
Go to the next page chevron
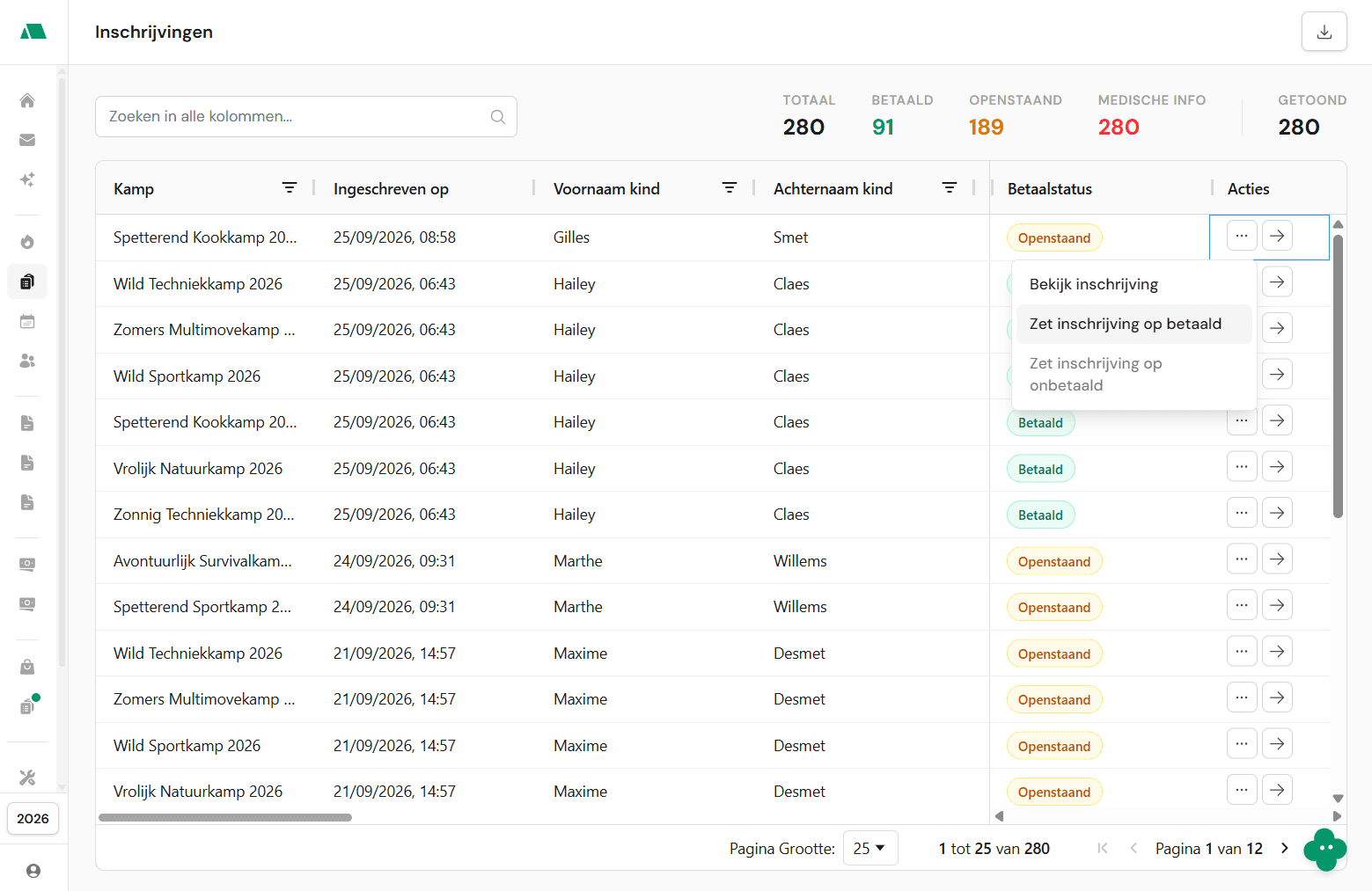coord(1285,849)
